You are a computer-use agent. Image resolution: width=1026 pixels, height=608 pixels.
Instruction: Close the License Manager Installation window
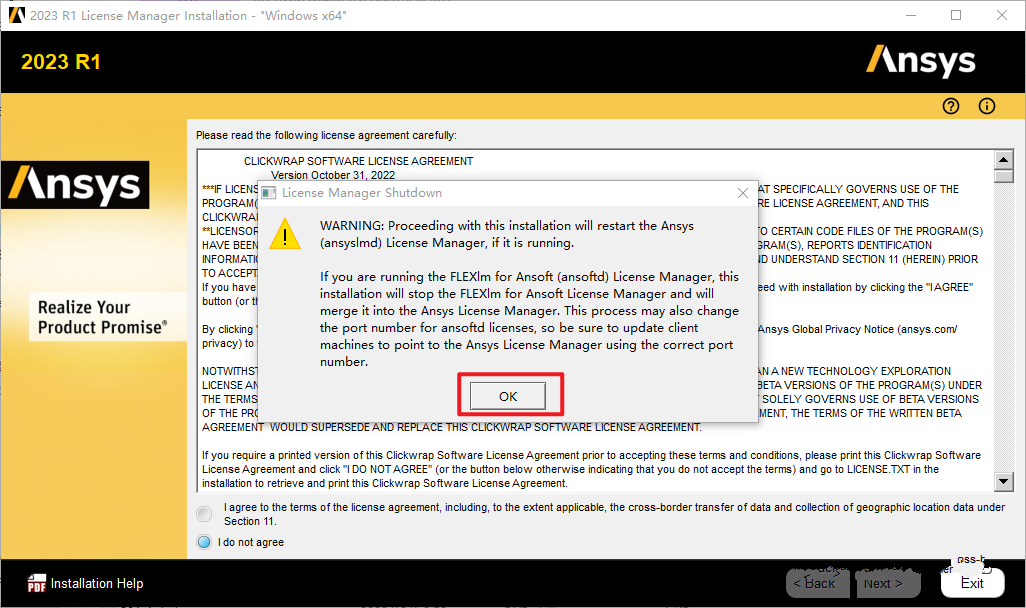pos(1002,15)
